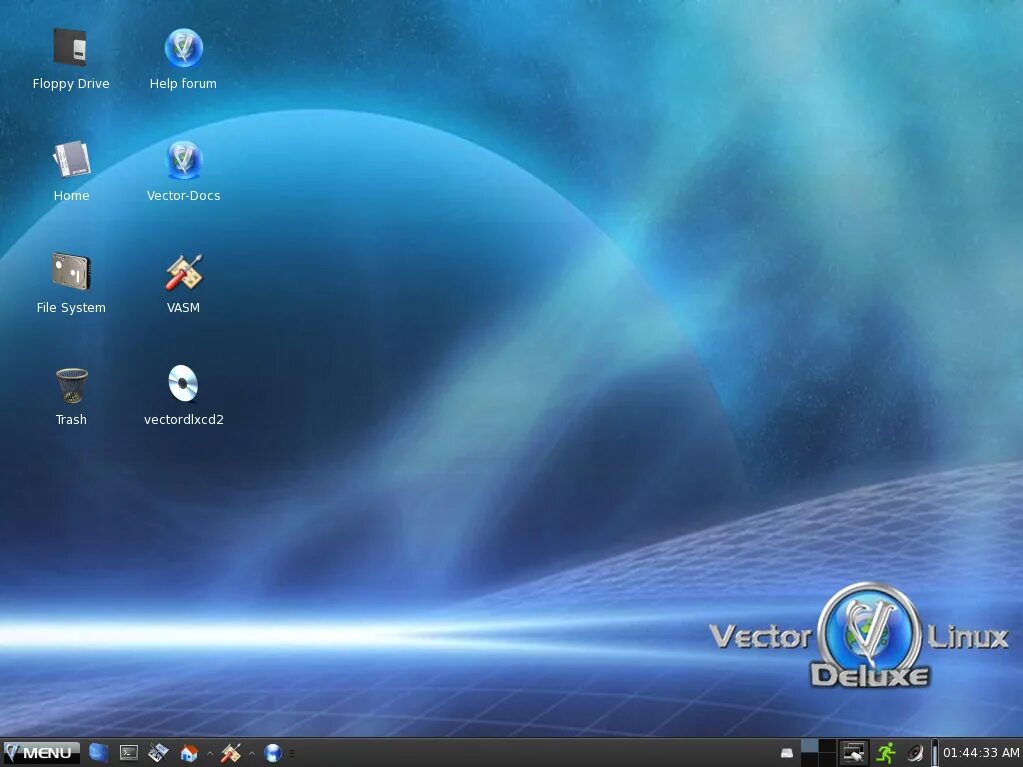This screenshot has height=767, width=1023.
Task: Select the Trash desktop icon
Action: coord(71,396)
